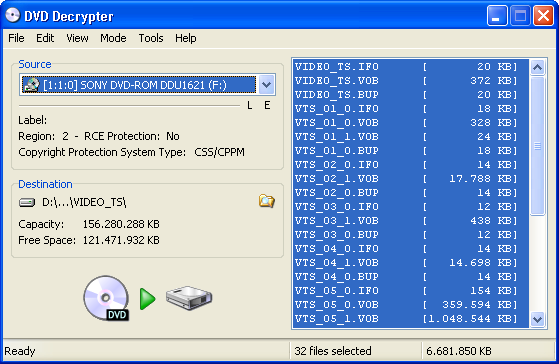This screenshot has height=364, width=559.
Task: Click the L indicator under source
Action: point(250,106)
